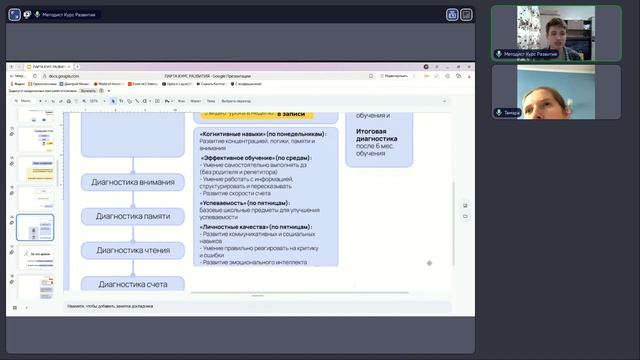Select the slide thumbnail with the yellow highlighted block
This screenshot has height=360, width=640.
[x=36, y=169]
